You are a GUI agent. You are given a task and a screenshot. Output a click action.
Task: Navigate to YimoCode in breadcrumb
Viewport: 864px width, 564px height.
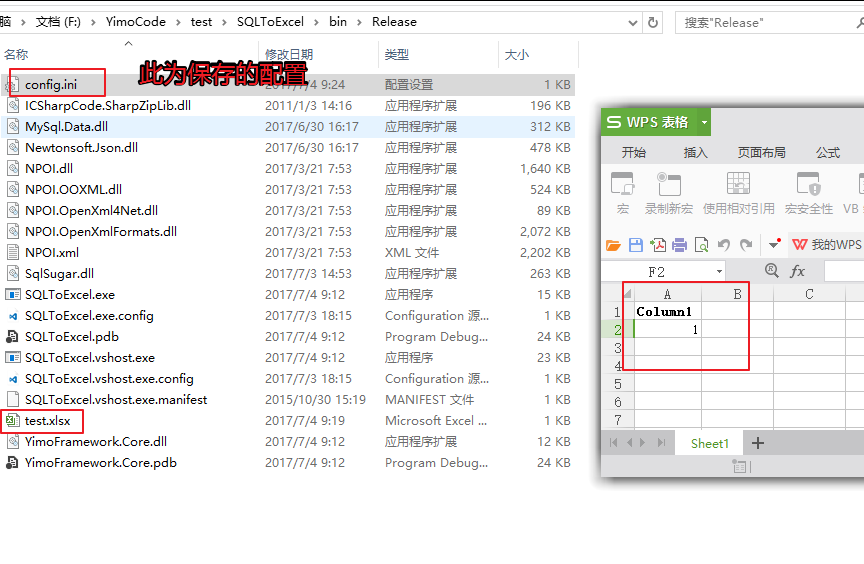pos(136,22)
